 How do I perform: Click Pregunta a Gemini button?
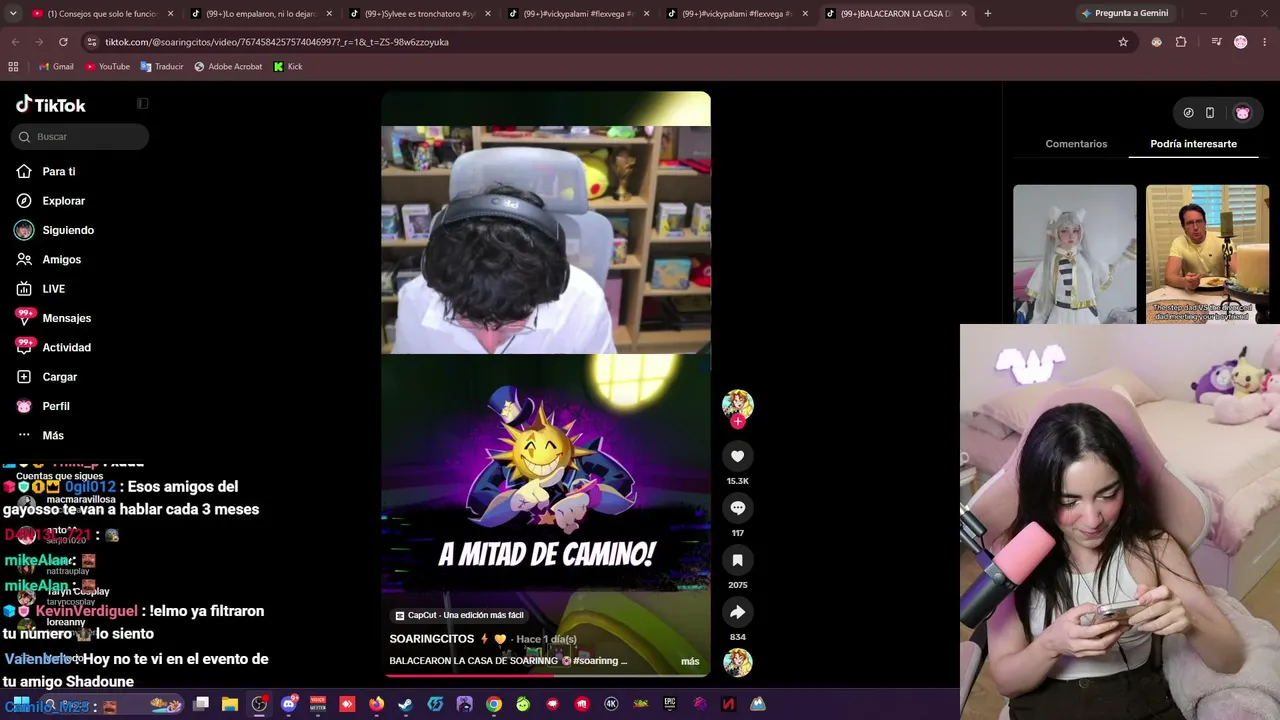1124,13
